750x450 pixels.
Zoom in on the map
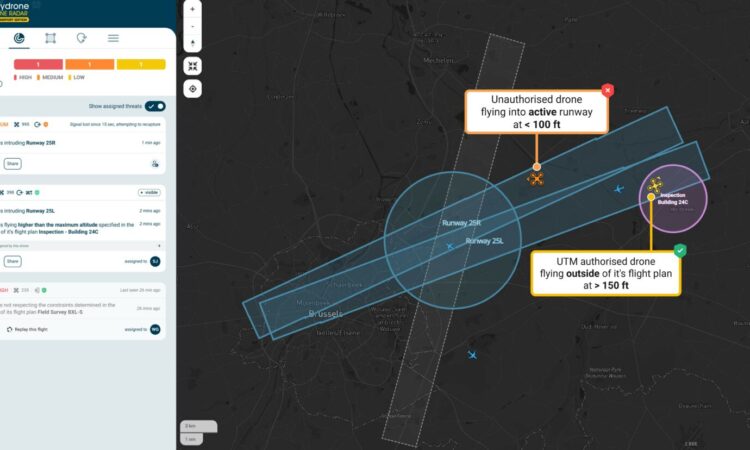(192, 8)
